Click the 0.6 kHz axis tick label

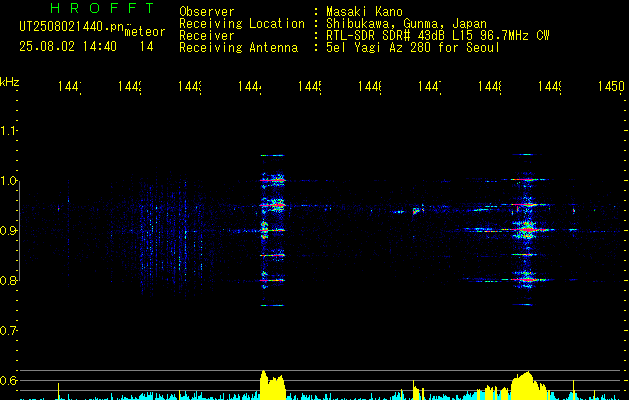click(x=8, y=380)
